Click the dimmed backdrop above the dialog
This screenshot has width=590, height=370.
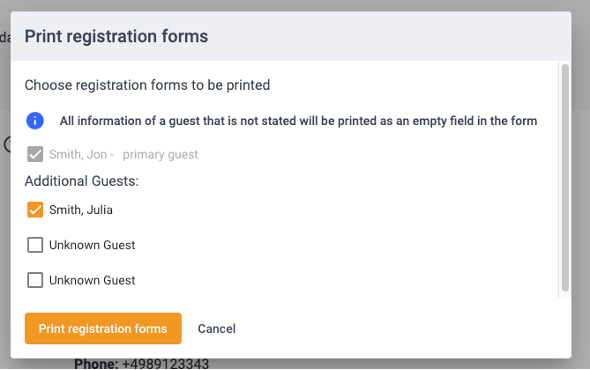click(x=295, y=5)
